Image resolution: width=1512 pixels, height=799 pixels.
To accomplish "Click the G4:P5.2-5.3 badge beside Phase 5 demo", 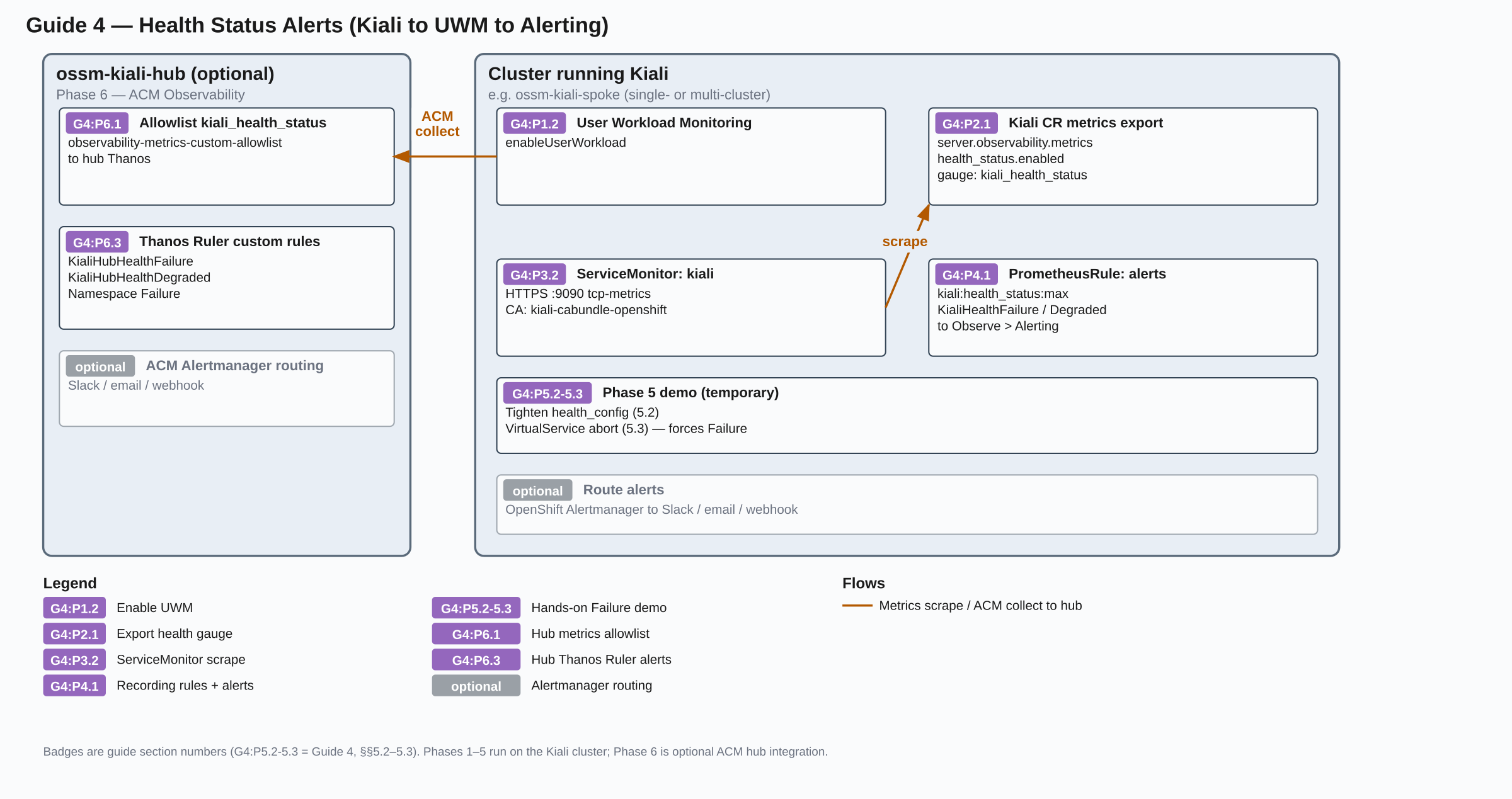I will [x=547, y=394].
